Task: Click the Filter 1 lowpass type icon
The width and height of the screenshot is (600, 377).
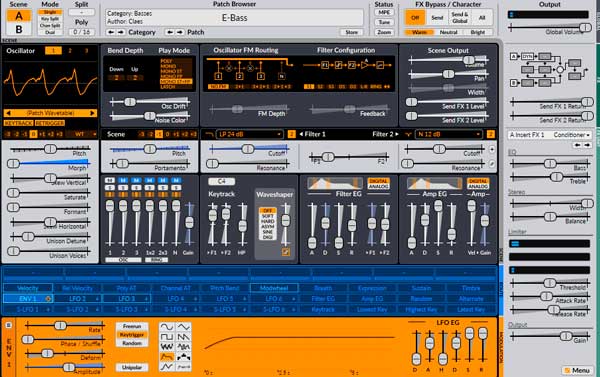Action: [209, 134]
